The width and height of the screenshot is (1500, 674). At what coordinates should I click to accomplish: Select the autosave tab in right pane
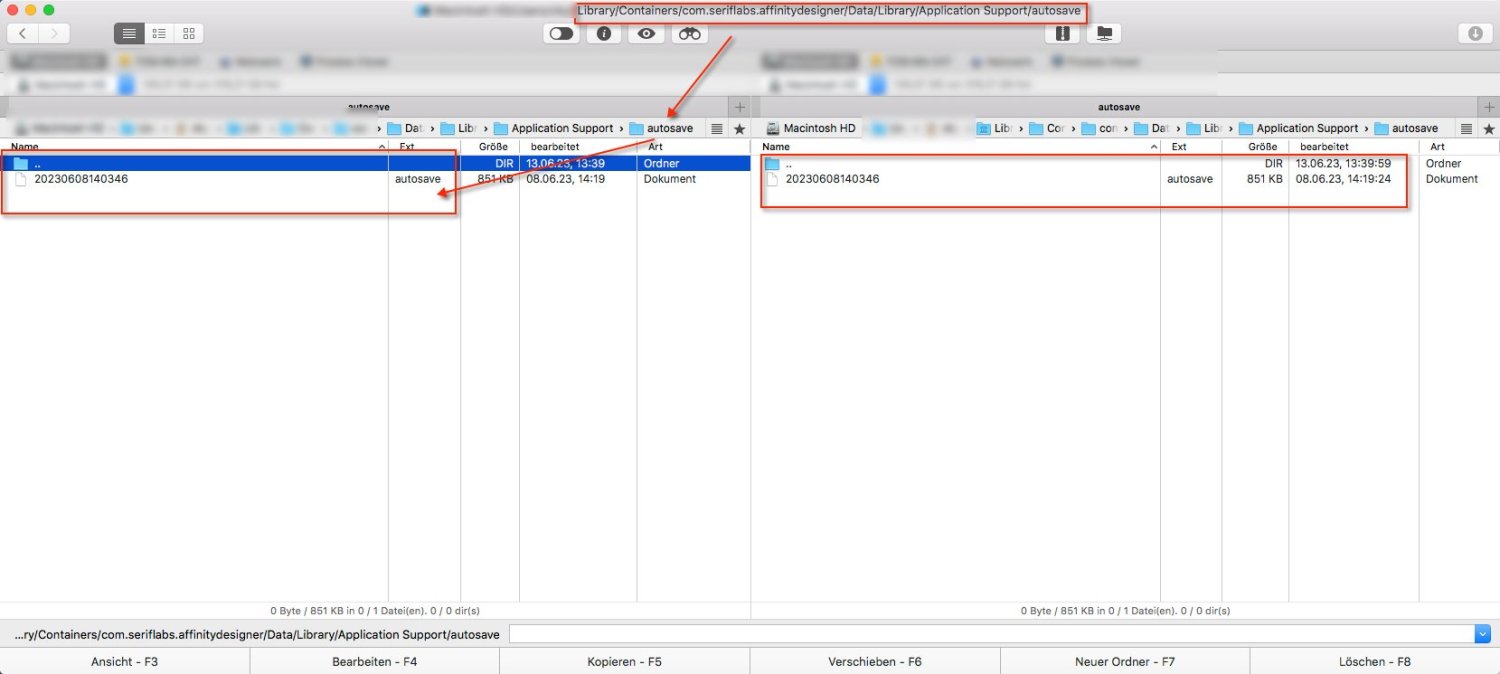click(1120, 106)
